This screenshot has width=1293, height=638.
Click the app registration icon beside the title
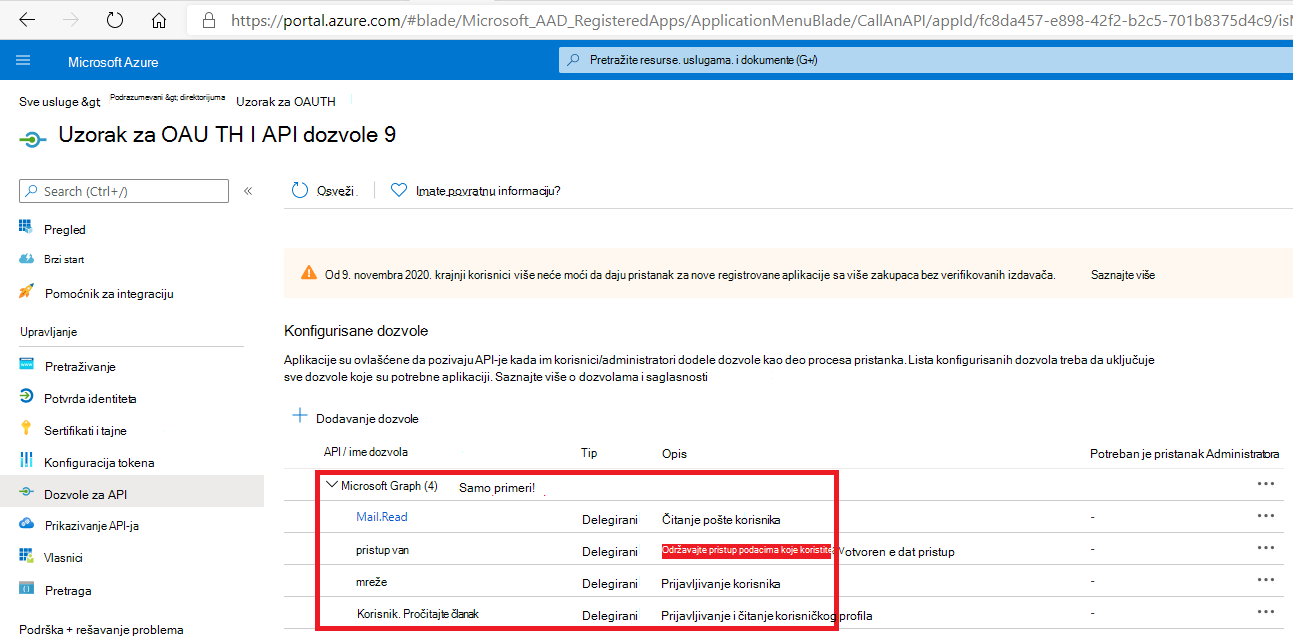(x=33, y=138)
